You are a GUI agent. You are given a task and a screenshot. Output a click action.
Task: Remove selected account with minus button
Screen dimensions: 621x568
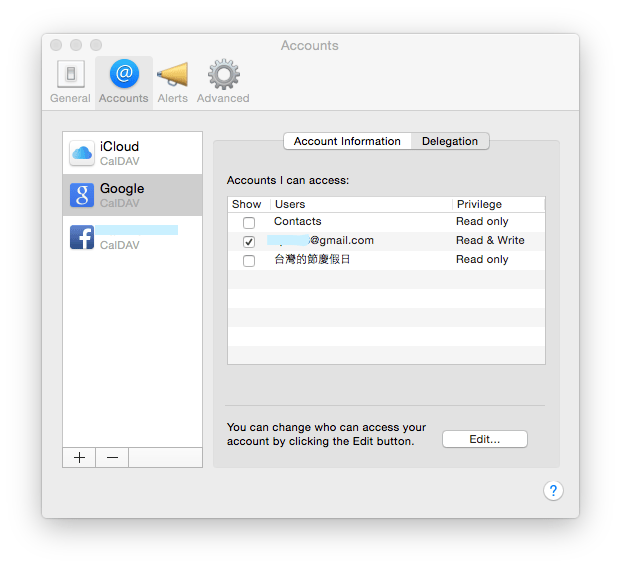point(112,457)
